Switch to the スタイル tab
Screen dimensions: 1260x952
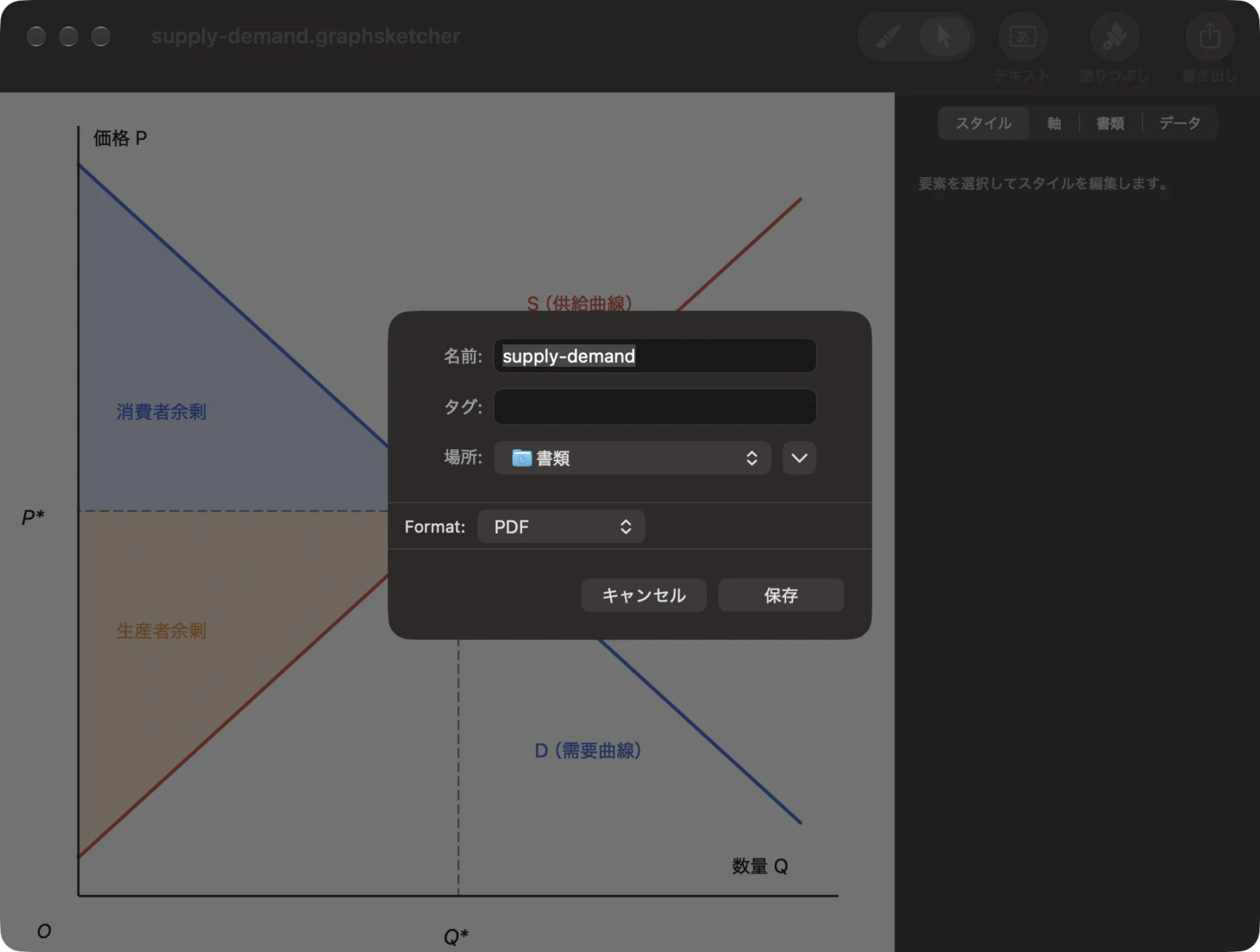(984, 123)
